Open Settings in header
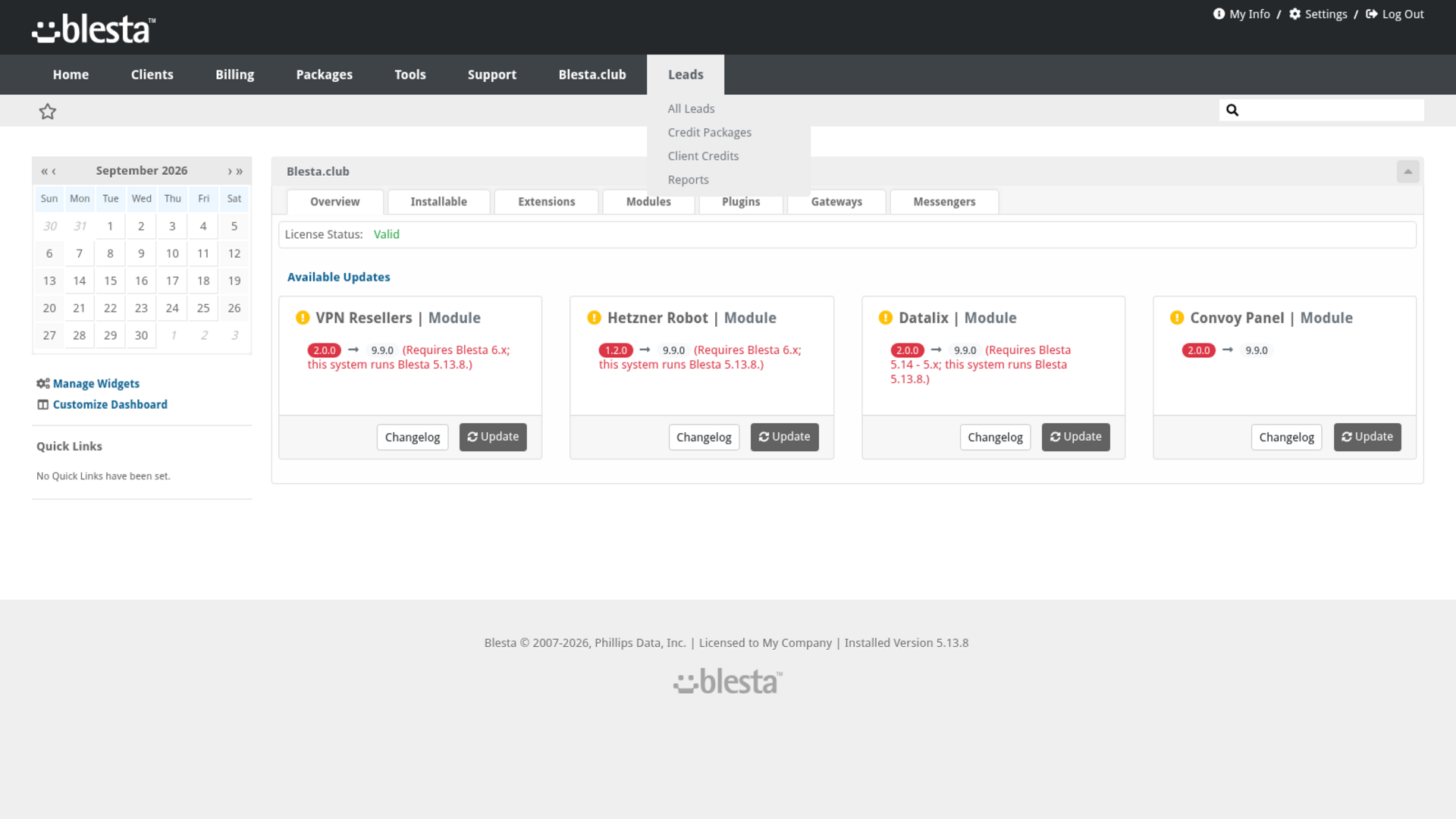 [1318, 14]
